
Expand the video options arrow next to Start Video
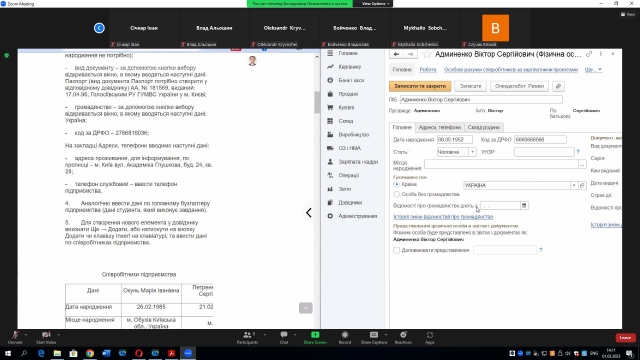(x=59, y=335)
